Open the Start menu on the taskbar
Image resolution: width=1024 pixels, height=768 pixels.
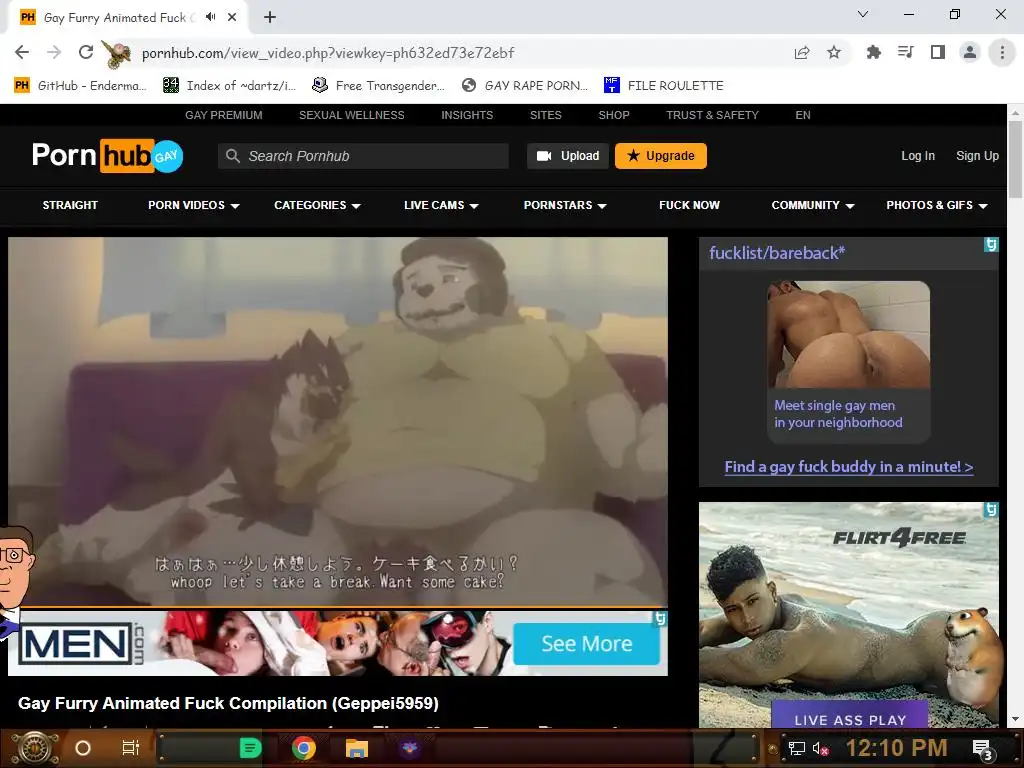pyautogui.click(x=36, y=748)
